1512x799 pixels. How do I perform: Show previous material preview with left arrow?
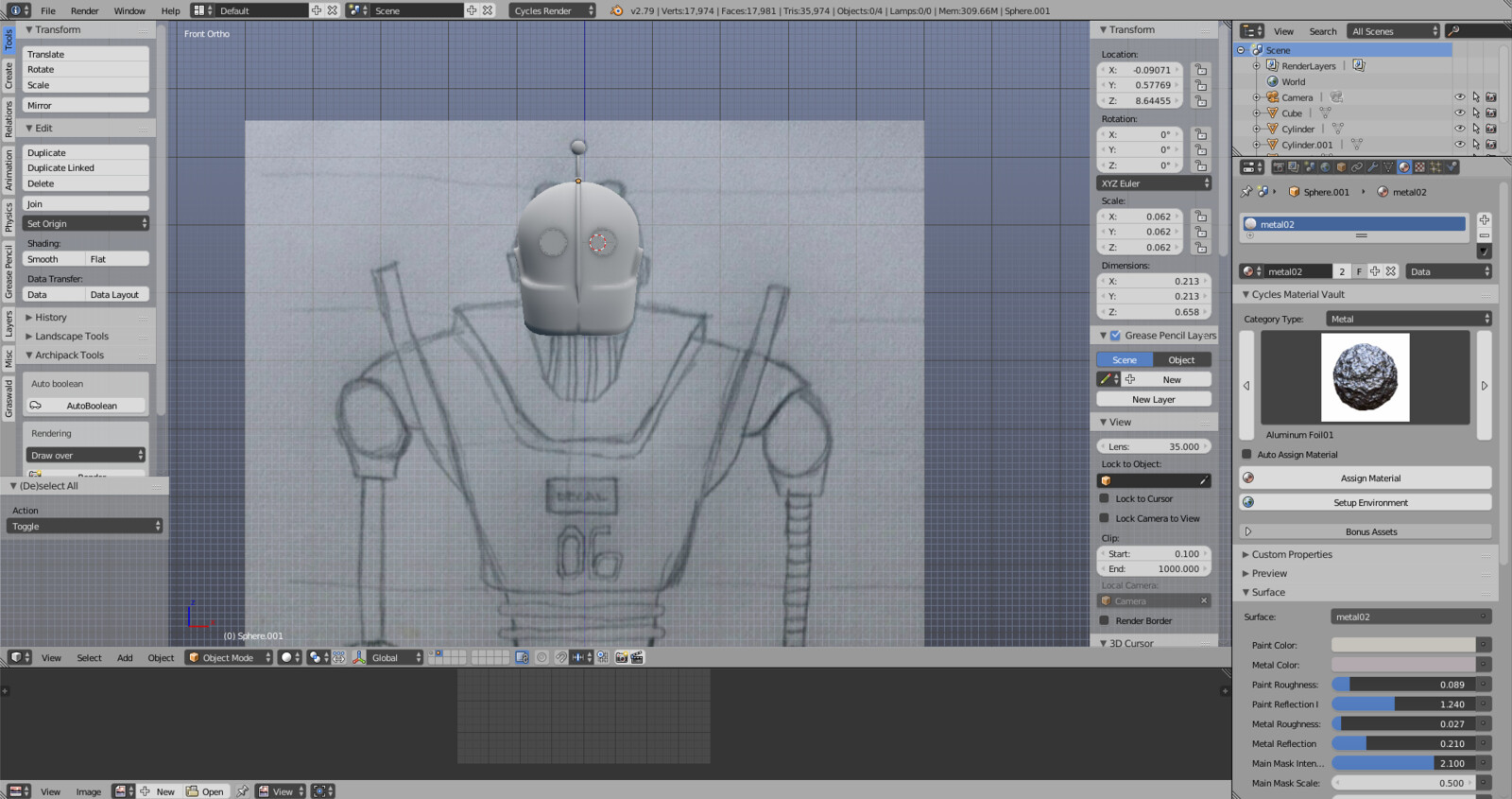[x=1246, y=386]
